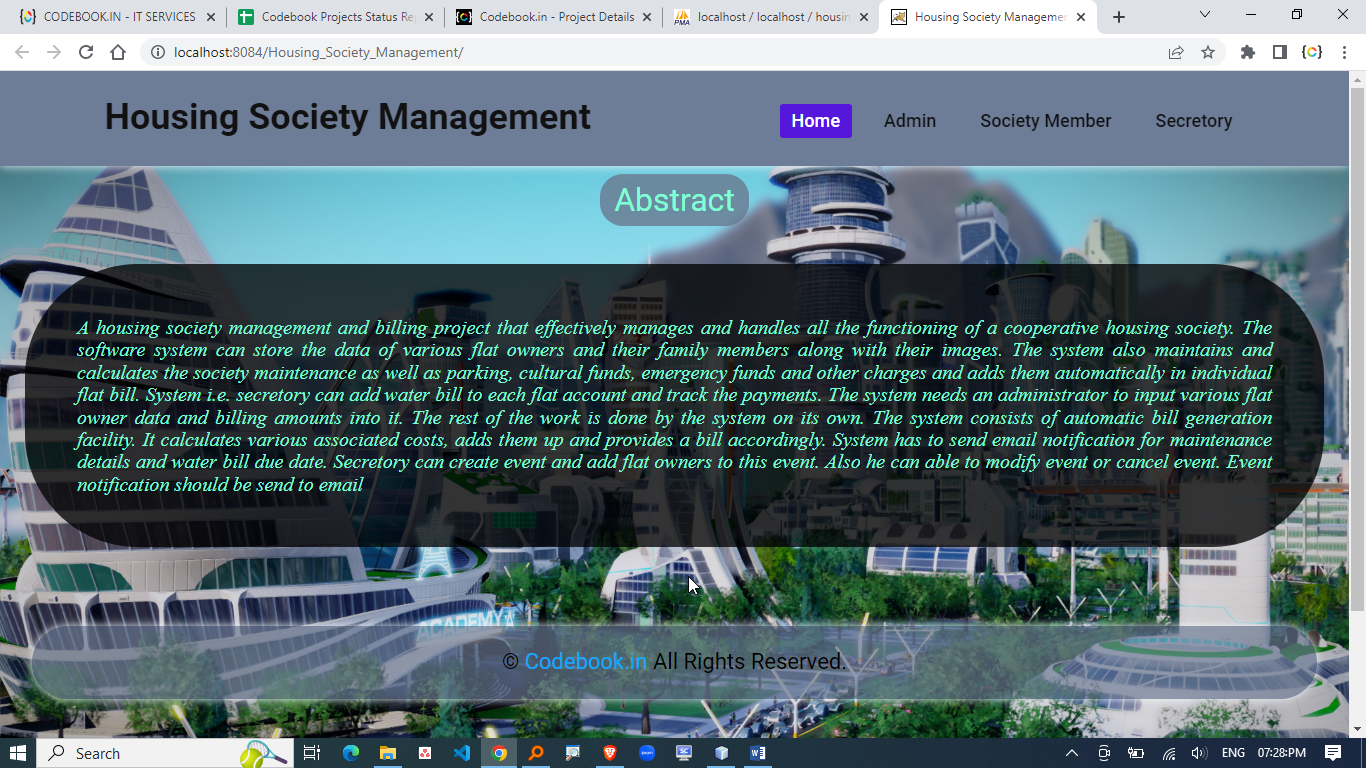Reload the current page
This screenshot has height=768, width=1366.
click(86, 53)
